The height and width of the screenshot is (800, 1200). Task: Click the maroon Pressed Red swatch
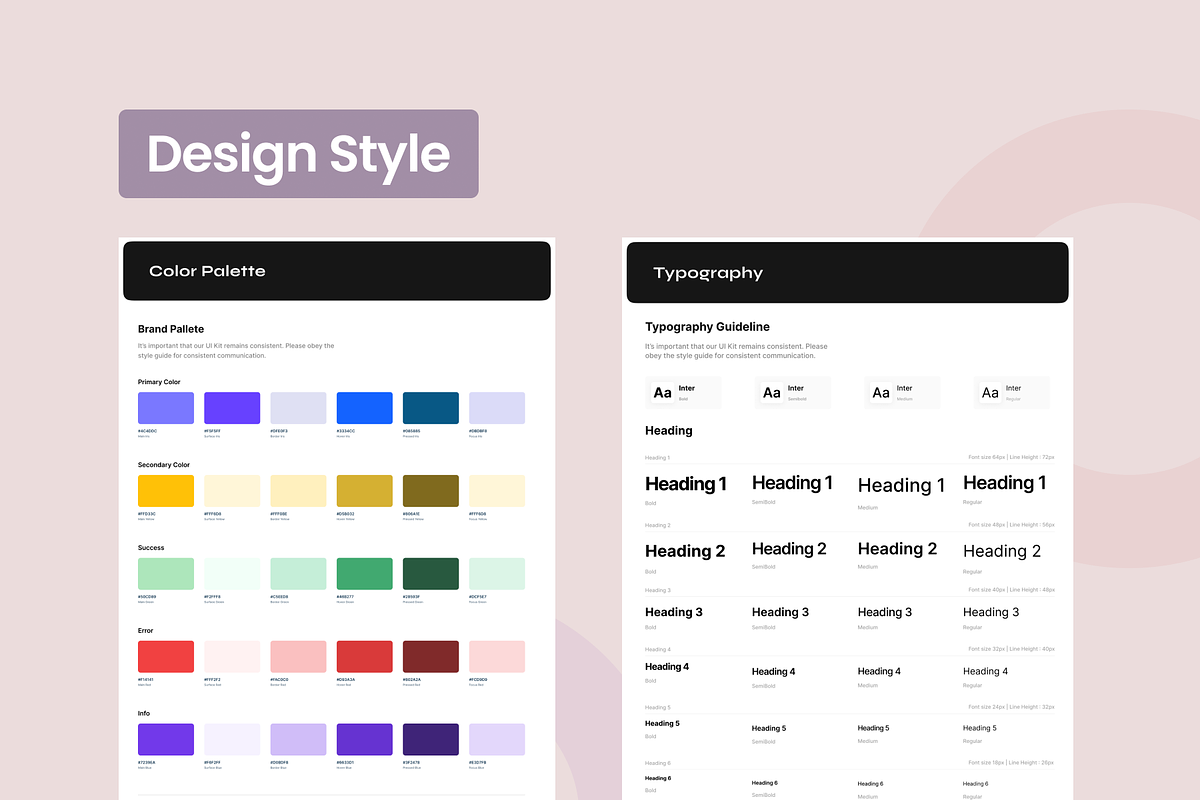[x=431, y=657]
